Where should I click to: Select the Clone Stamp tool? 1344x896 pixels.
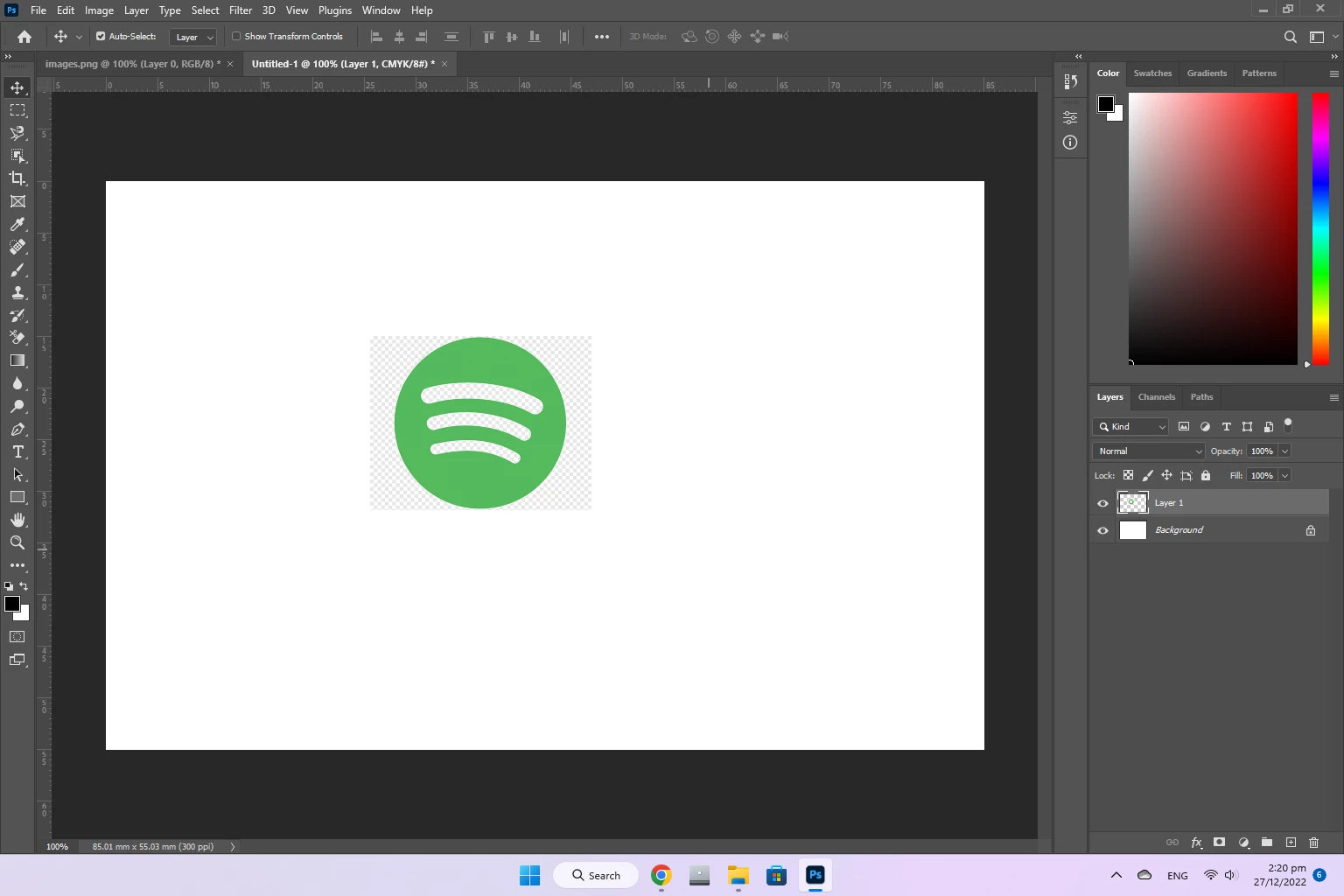point(17,292)
